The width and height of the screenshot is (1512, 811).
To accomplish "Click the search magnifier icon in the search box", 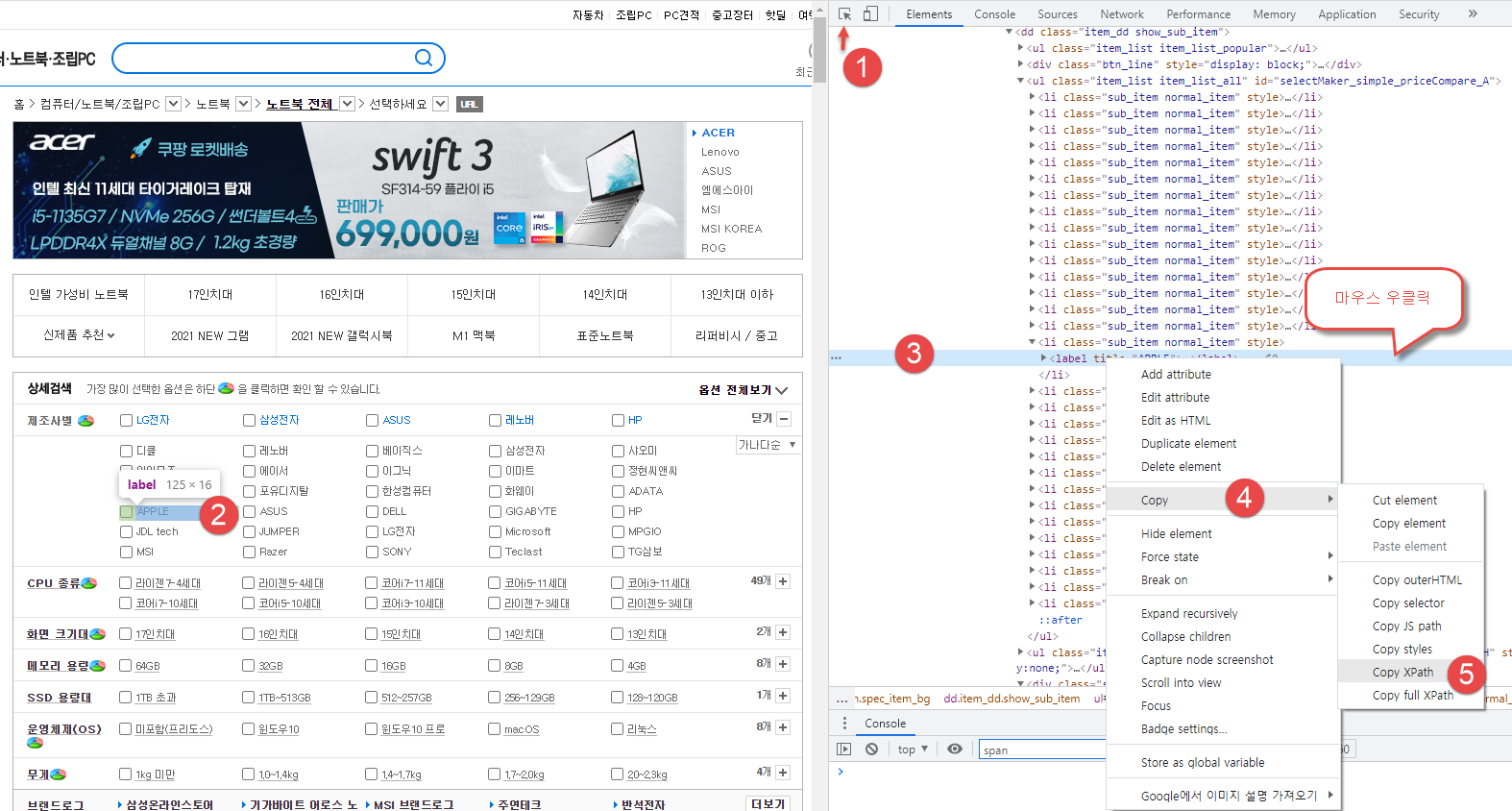I will (423, 58).
